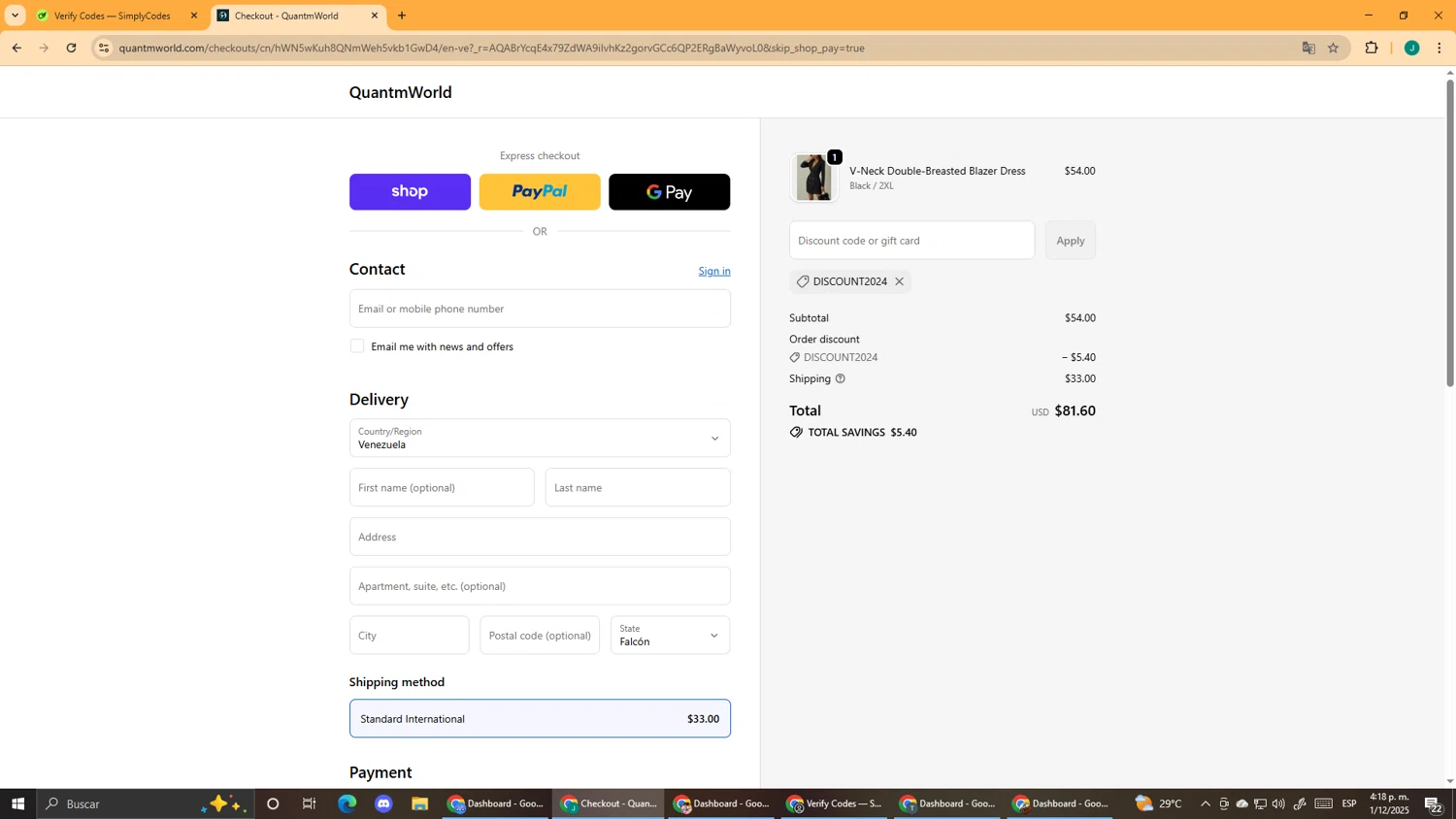Switch to the Verify Codes — S... taskbar window
1456x819 pixels.
834,803
